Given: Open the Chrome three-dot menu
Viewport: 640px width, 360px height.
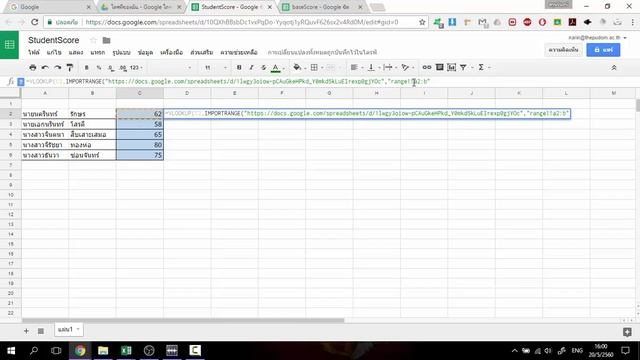Looking at the screenshot, I should tap(633, 22).
